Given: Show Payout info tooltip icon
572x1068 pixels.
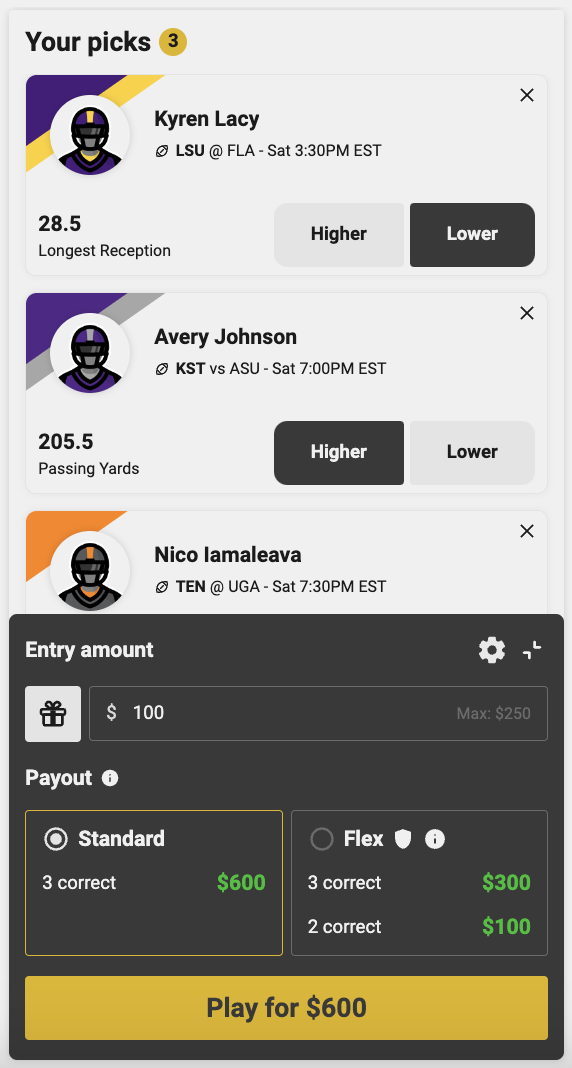Looking at the screenshot, I should 110,778.
